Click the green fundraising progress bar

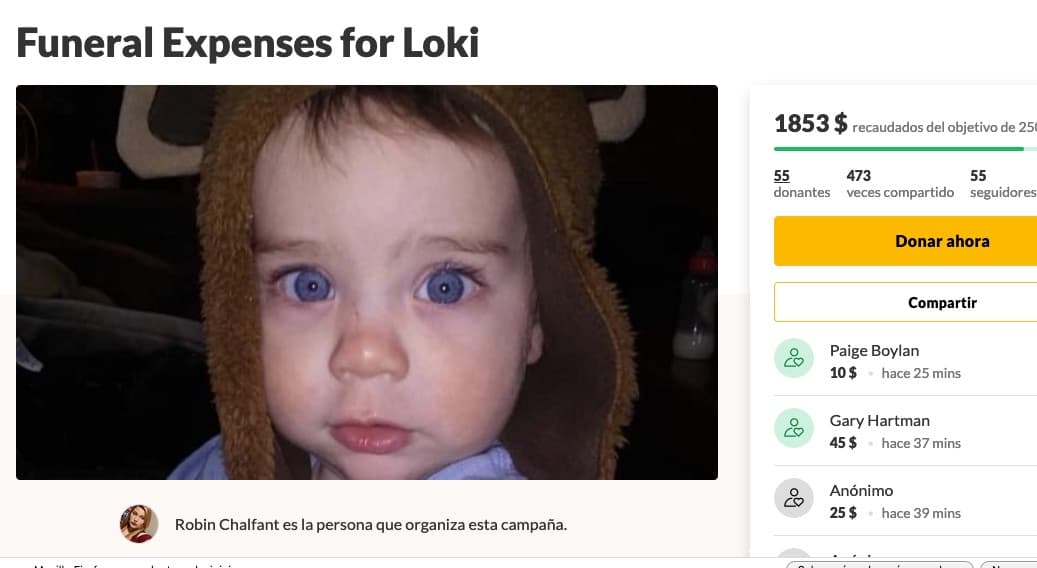tap(900, 149)
